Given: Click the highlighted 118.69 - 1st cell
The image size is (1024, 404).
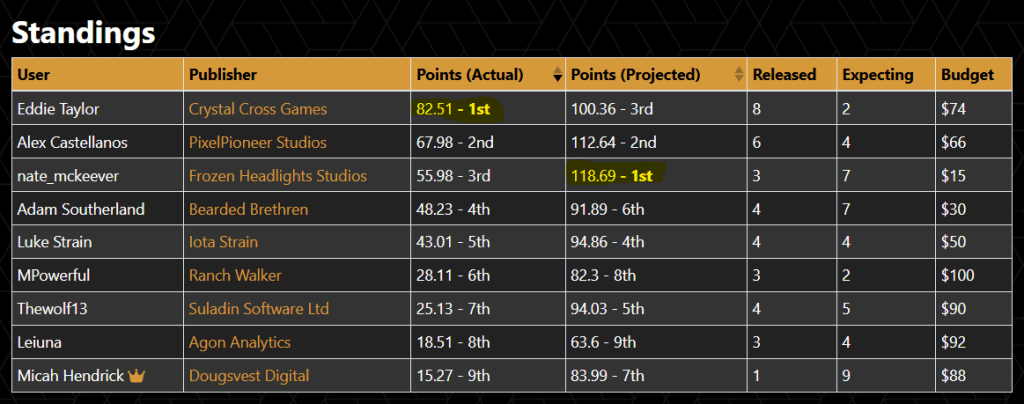Looking at the screenshot, I should point(610,176).
